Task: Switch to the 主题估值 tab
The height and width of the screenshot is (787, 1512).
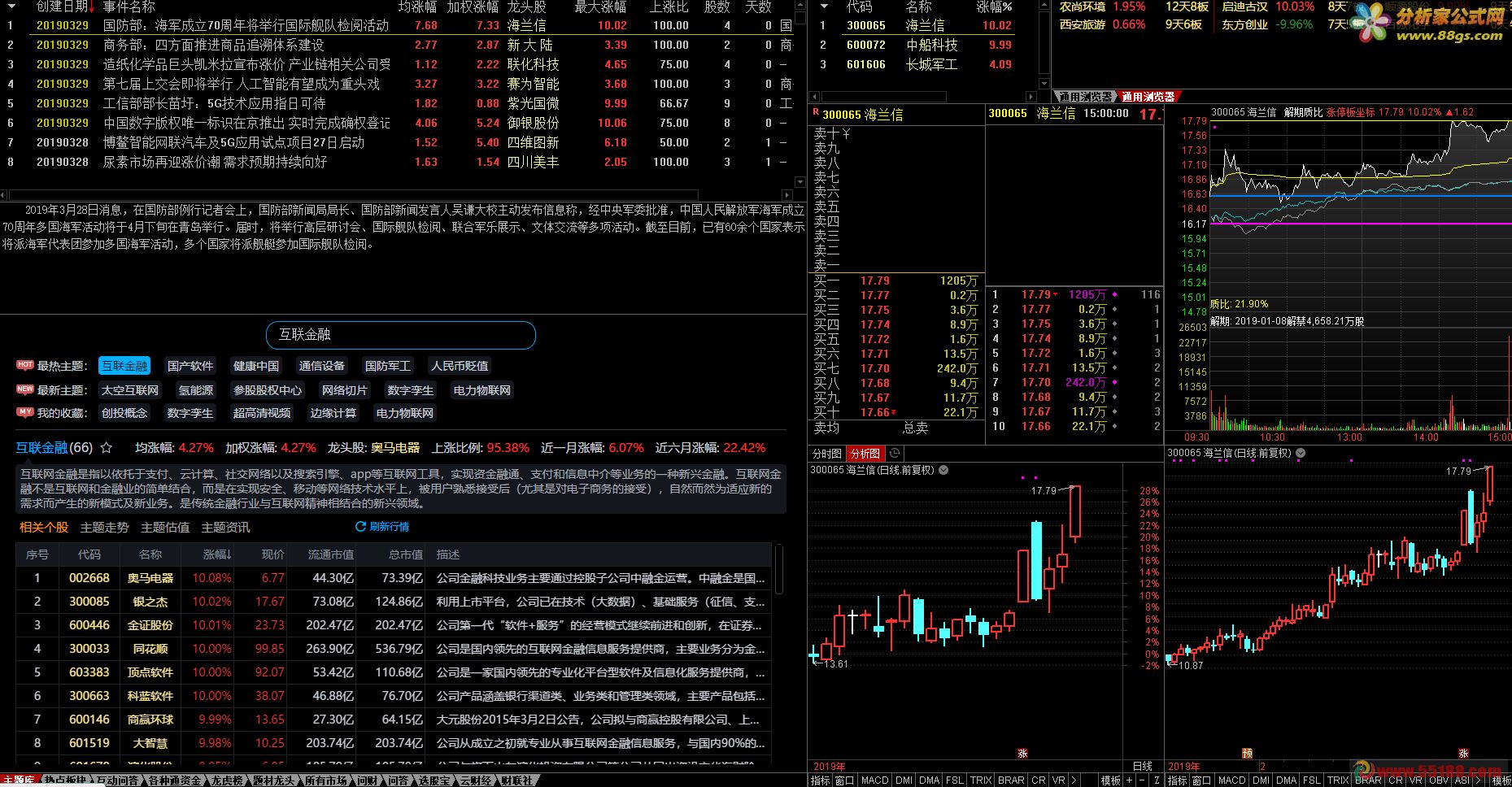Action: coord(165,528)
